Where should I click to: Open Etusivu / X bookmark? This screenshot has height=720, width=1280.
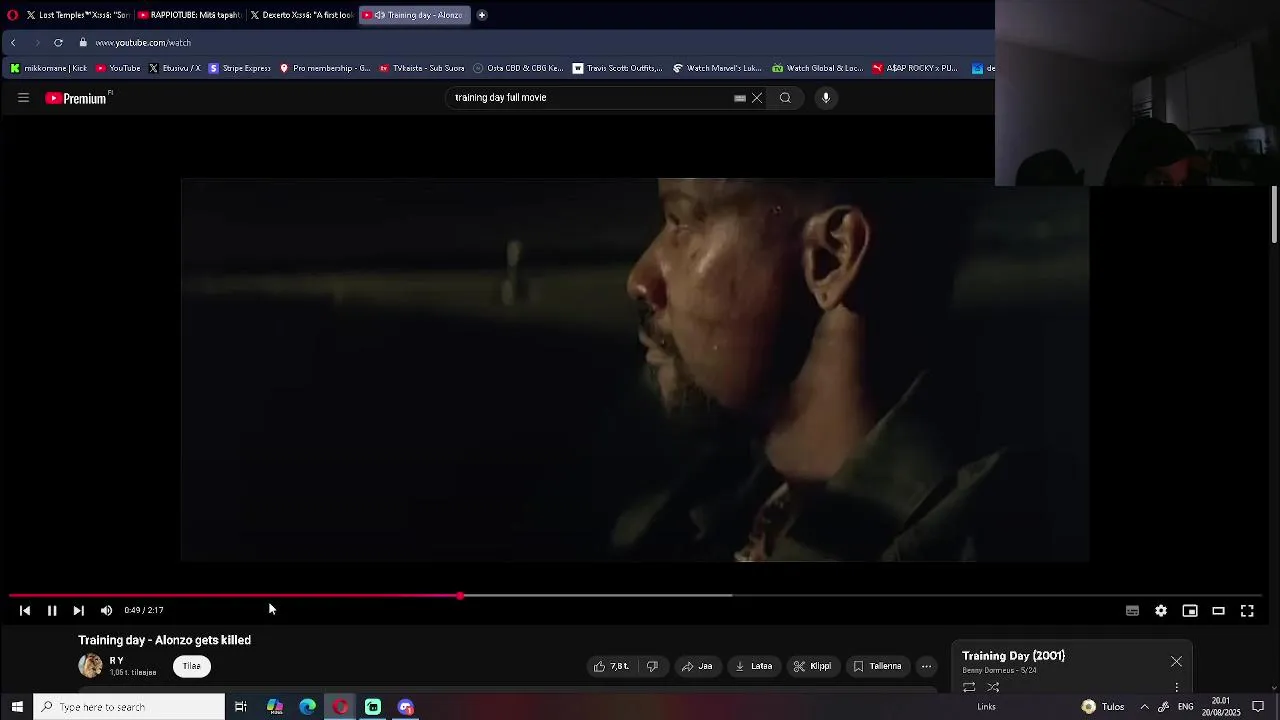174,68
